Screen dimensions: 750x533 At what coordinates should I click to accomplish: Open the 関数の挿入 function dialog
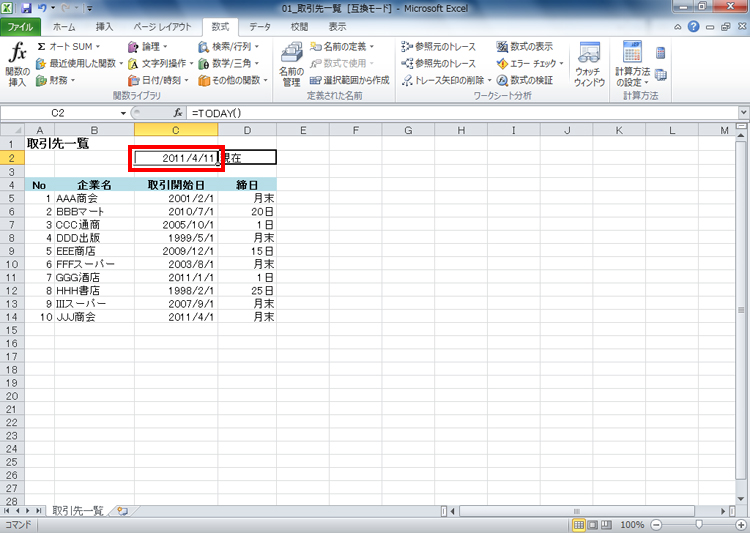(x=18, y=65)
